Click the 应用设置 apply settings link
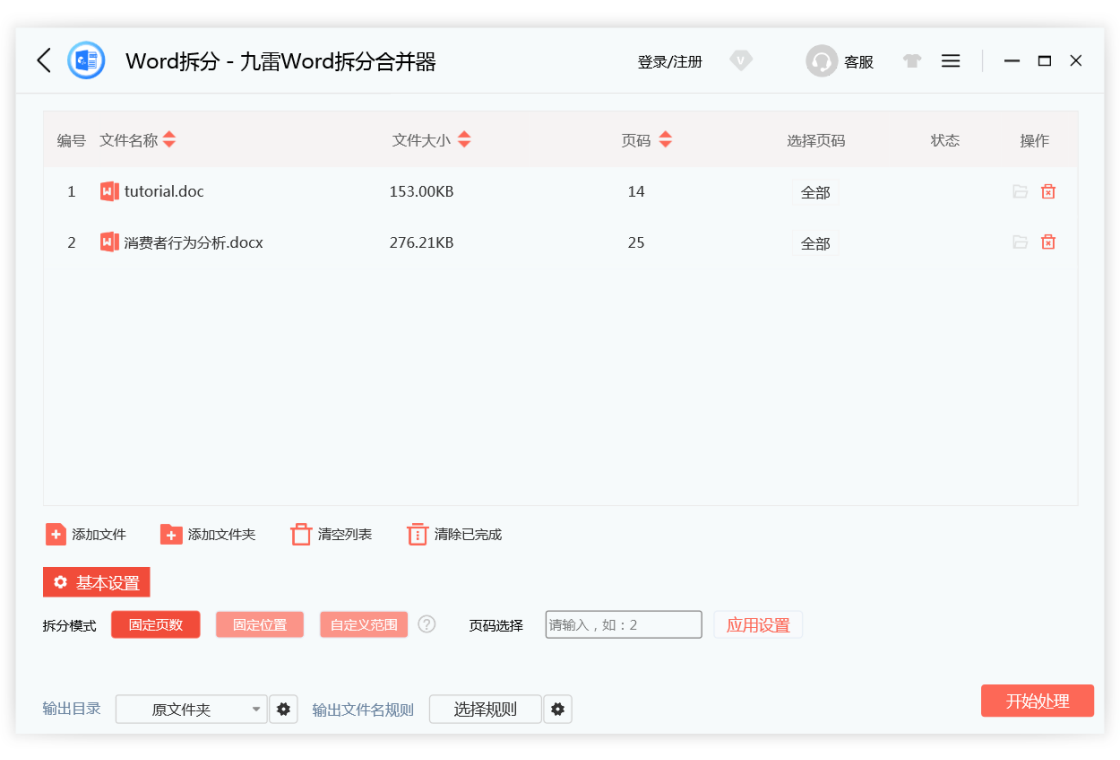 [x=757, y=624]
